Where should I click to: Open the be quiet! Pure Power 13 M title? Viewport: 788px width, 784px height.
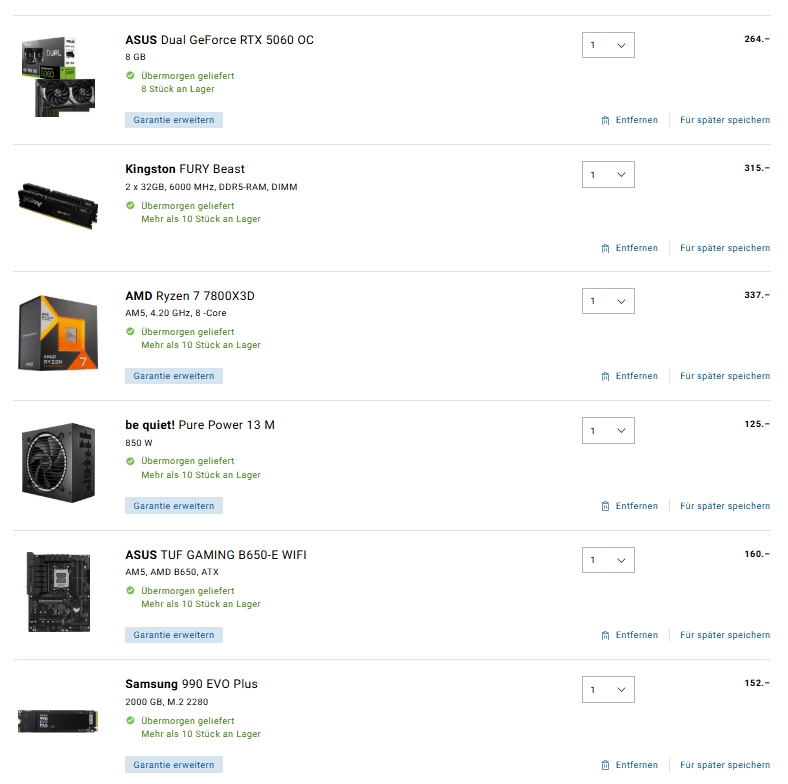[x=200, y=425]
